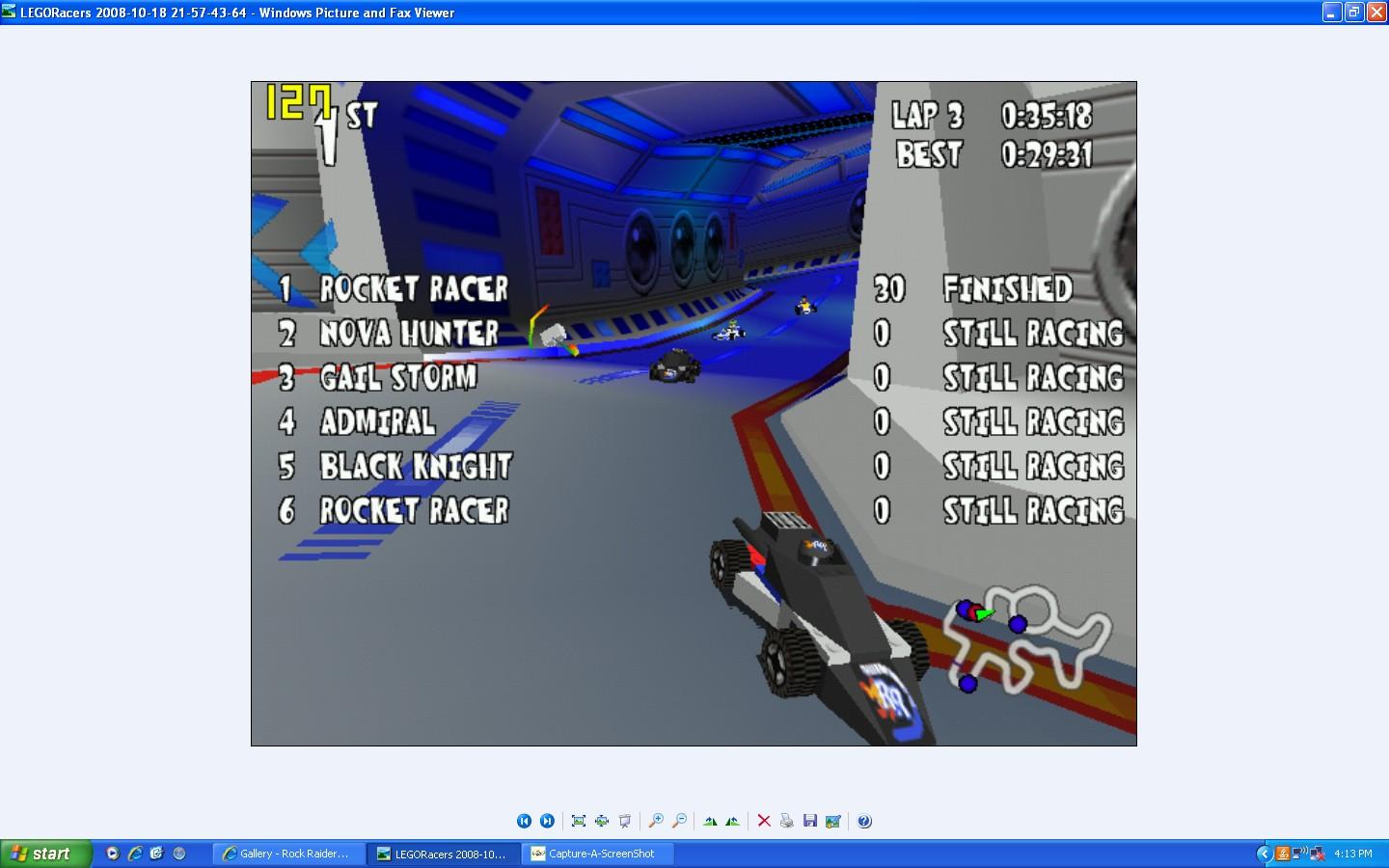
Task: Switch to Capture-A-ScreenShot taskbar window
Action: pos(597,854)
